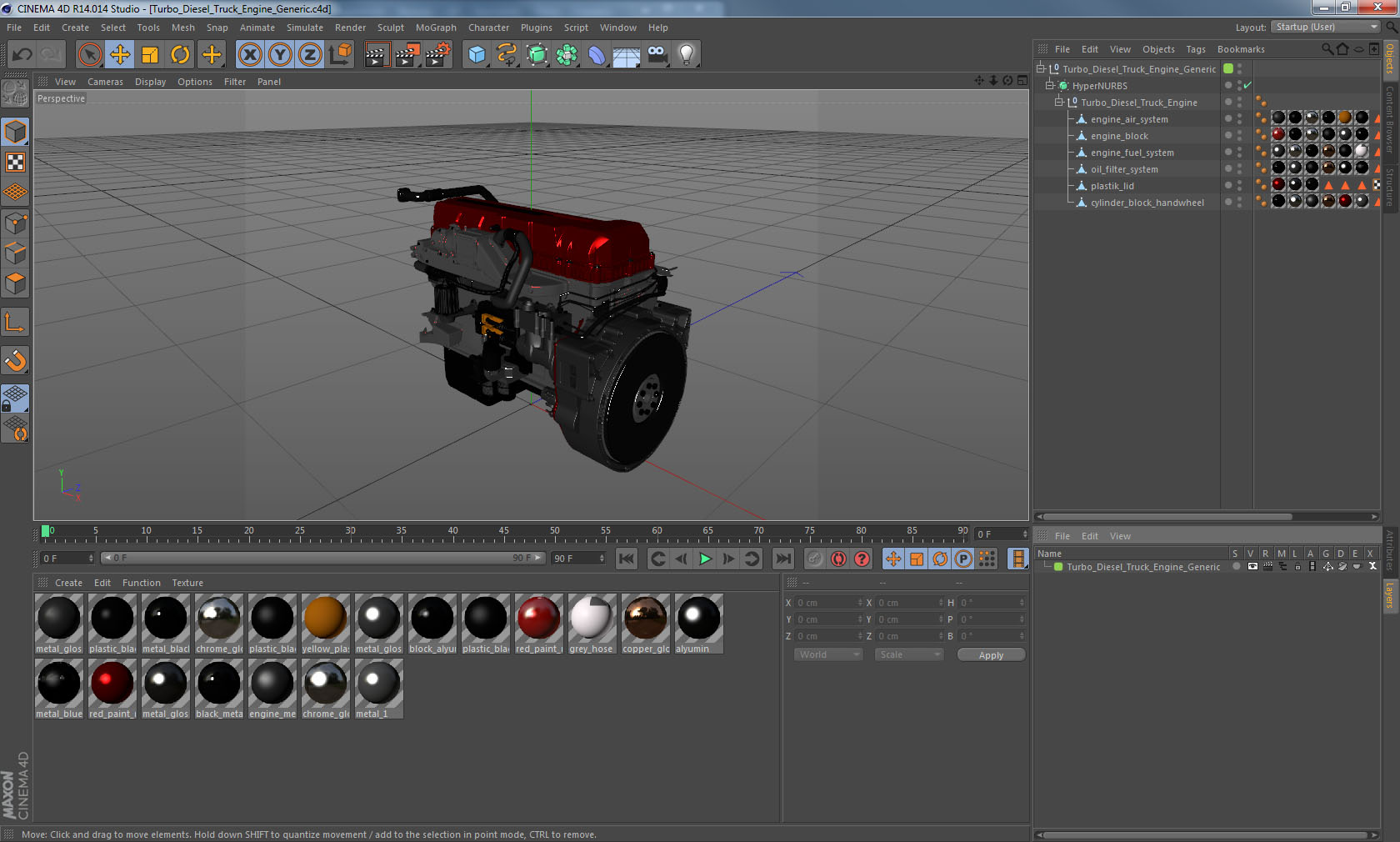Screen dimensions: 1400x842
Task: Add a Camera object icon
Action: click(657, 55)
